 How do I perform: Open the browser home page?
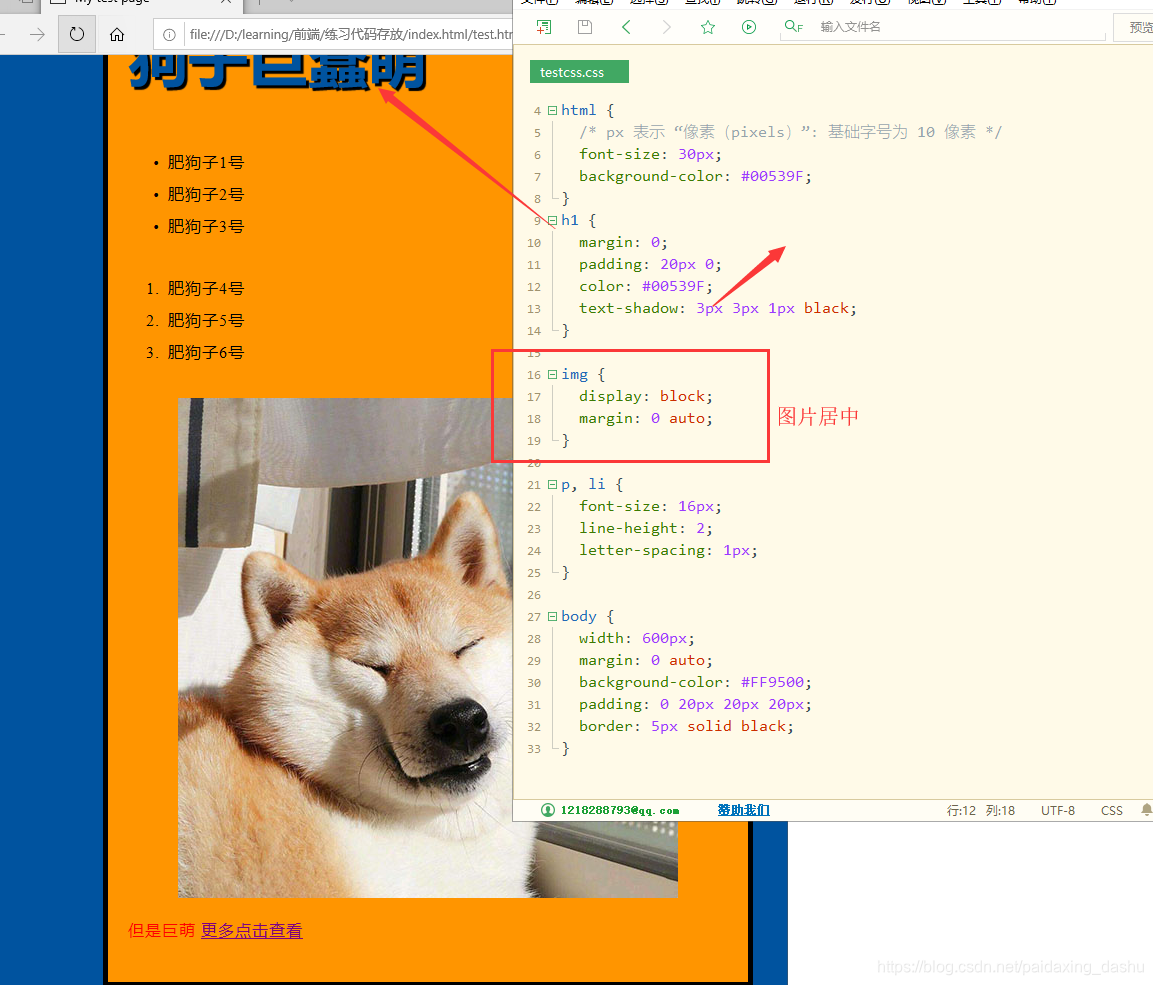coord(117,34)
